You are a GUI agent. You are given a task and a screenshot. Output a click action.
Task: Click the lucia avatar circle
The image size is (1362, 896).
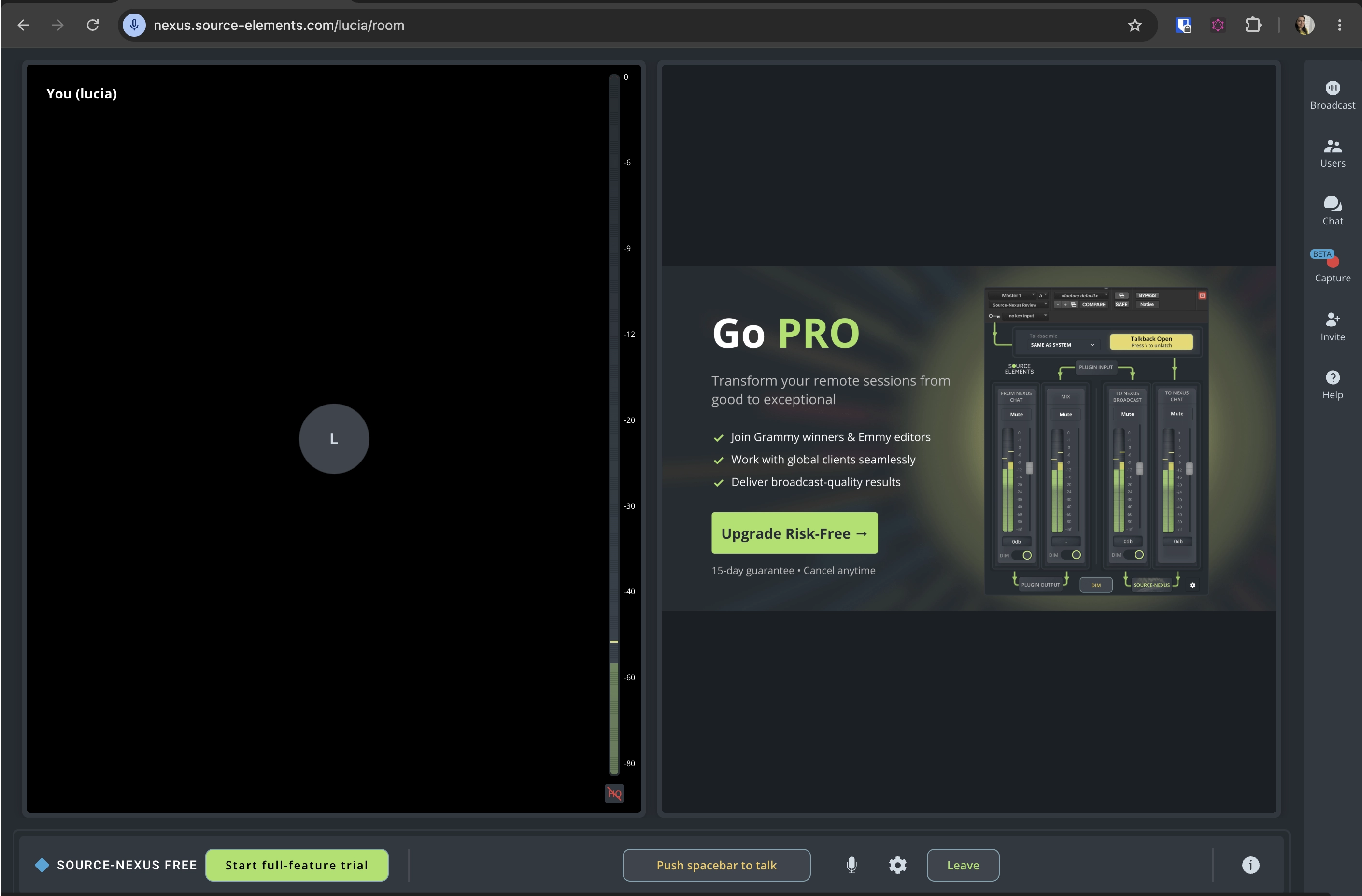pos(334,439)
